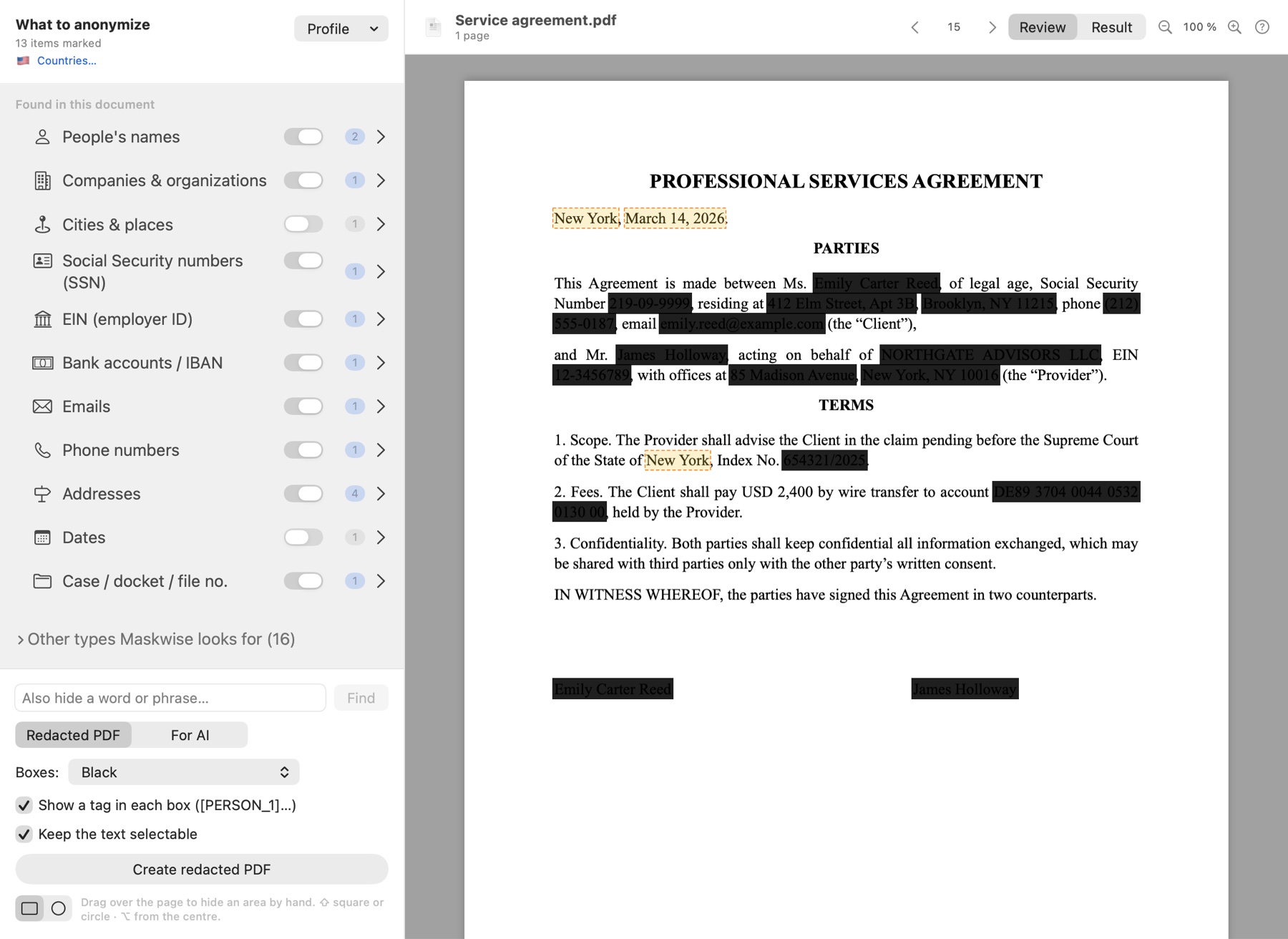Click the highlighted March 14, 2026 date
The height and width of the screenshot is (939, 1288).
pos(675,218)
